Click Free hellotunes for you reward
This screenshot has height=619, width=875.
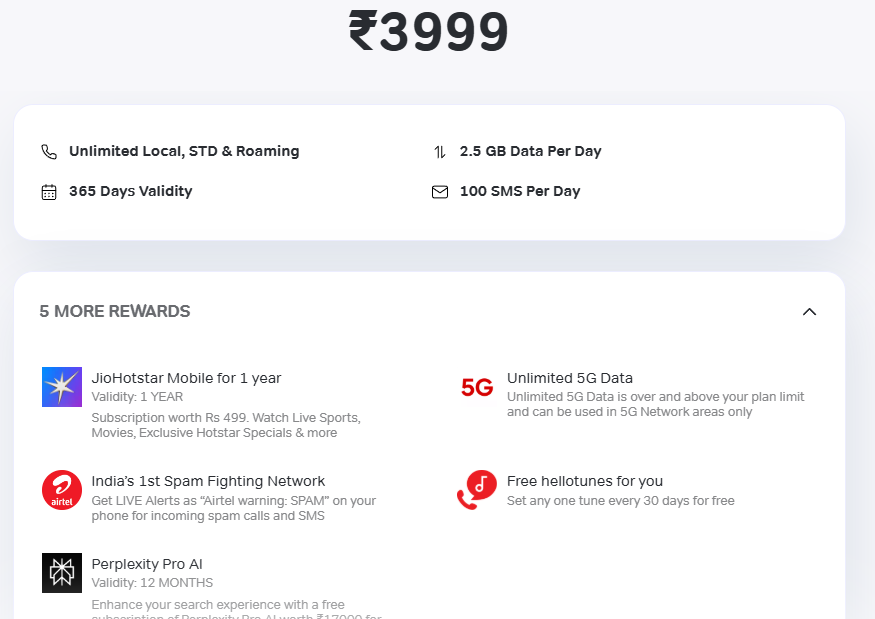coord(584,480)
